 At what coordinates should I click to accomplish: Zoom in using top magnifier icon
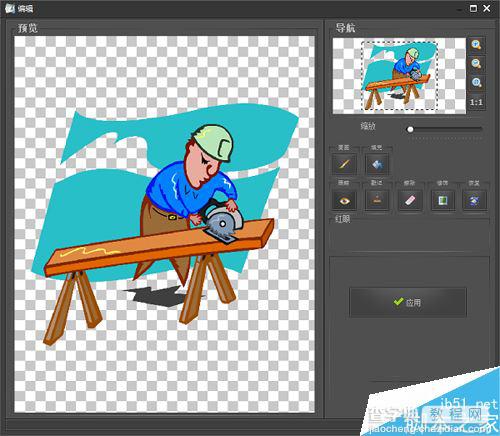click(x=476, y=45)
